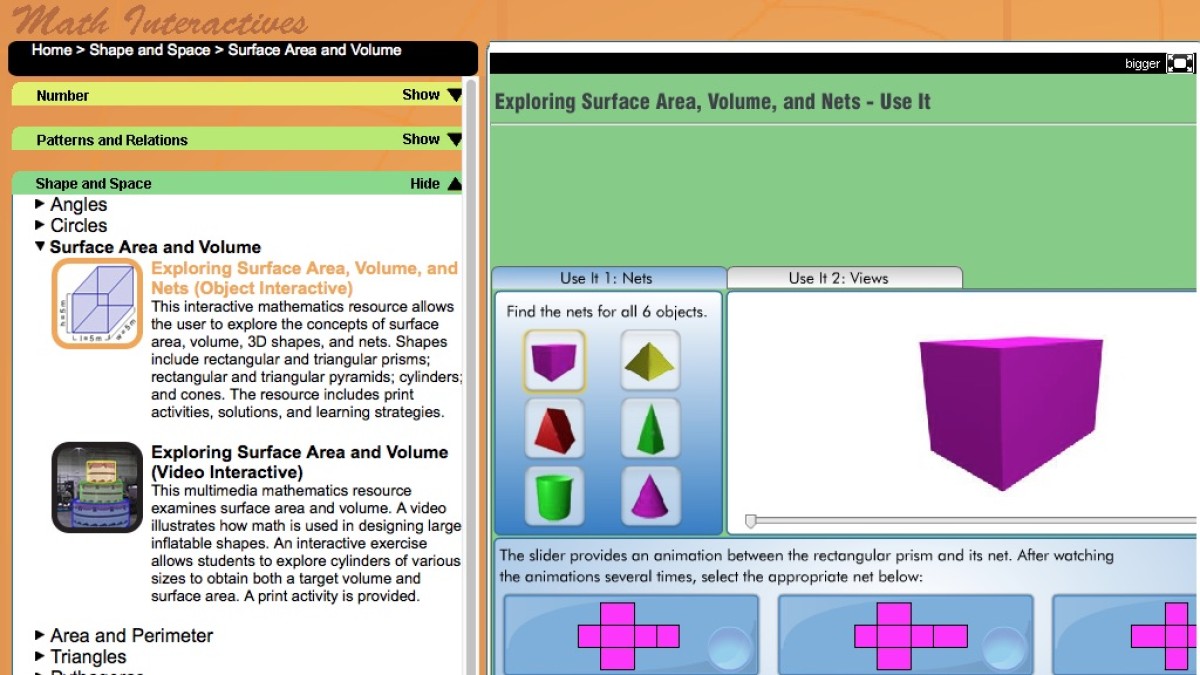
Task: Select the red triangular prism shape
Action: 554,427
